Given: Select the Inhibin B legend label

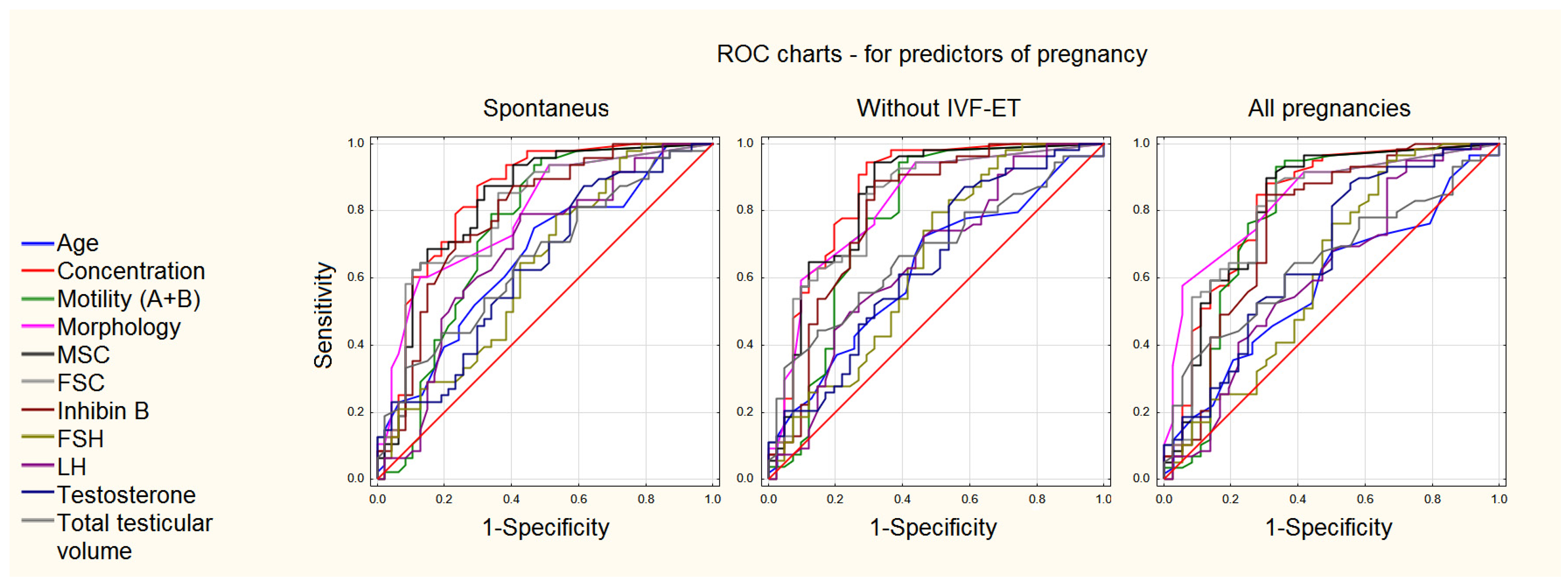Looking at the screenshot, I should pos(103,411).
